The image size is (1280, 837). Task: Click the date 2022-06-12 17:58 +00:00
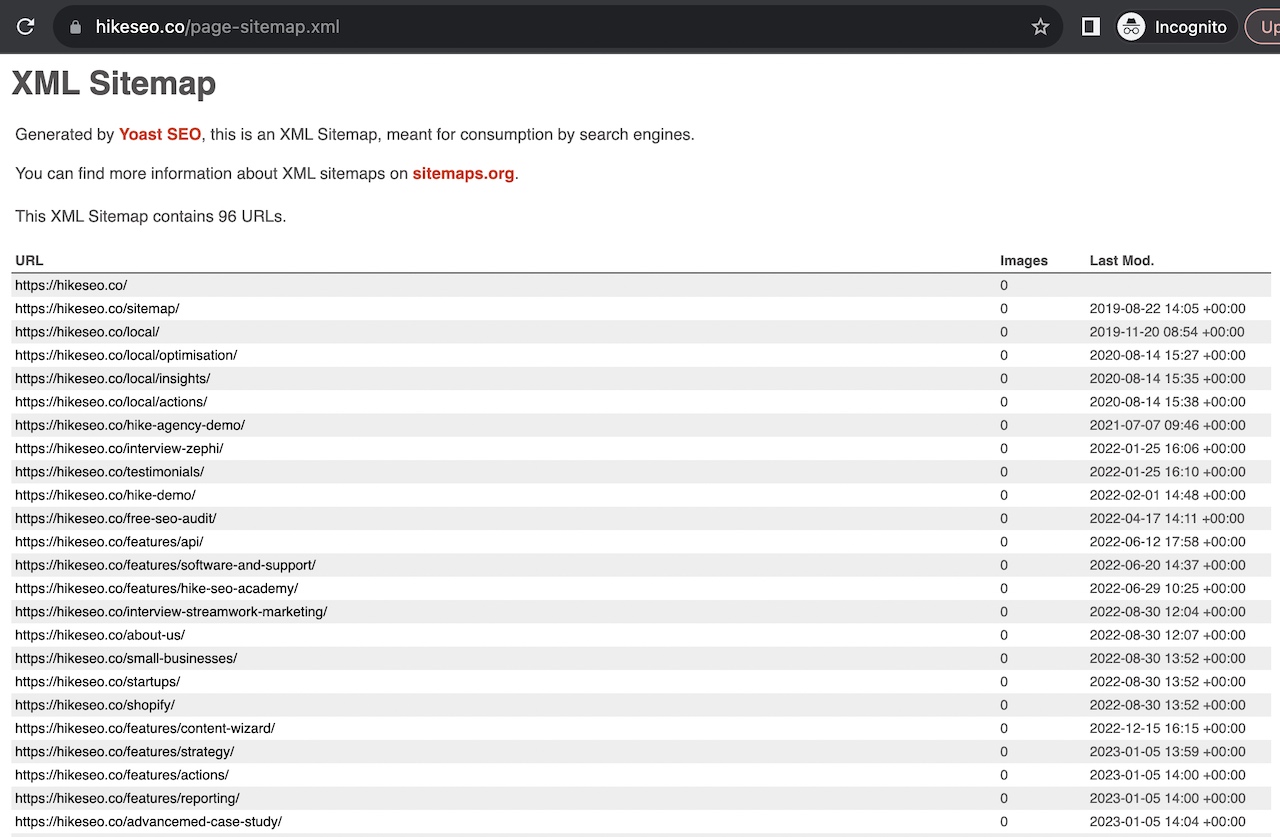coord(1167,541)
